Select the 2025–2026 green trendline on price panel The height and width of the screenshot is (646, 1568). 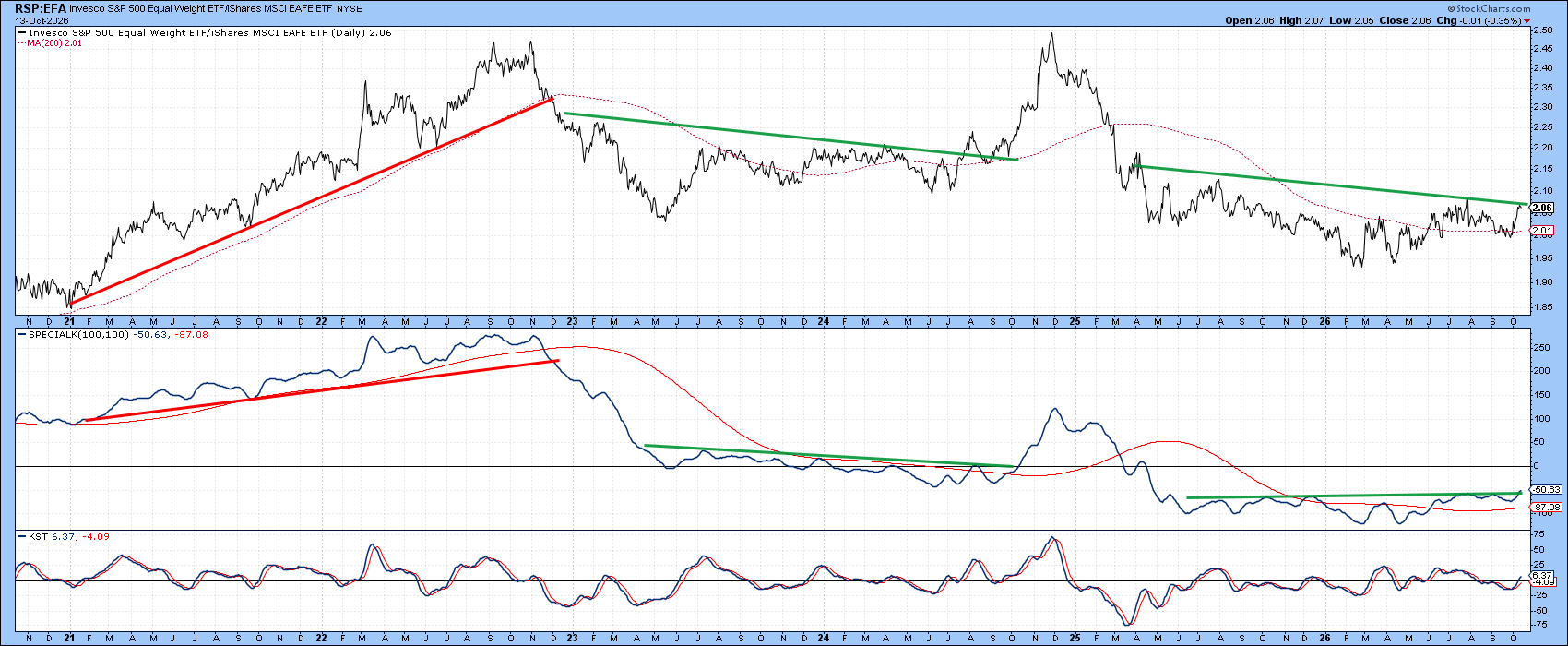(x=1330, y=185)
